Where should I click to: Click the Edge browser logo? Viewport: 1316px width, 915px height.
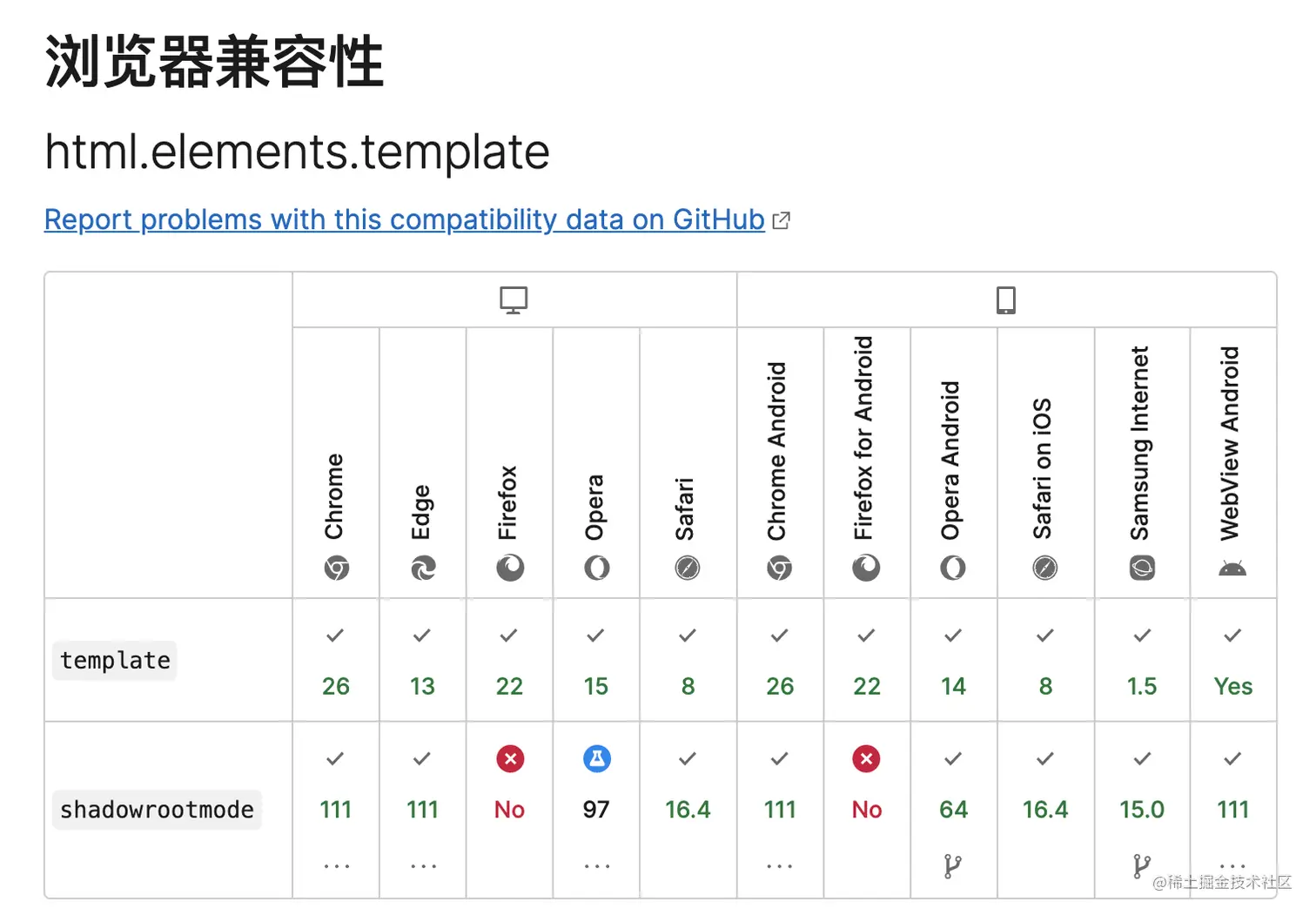423,569
